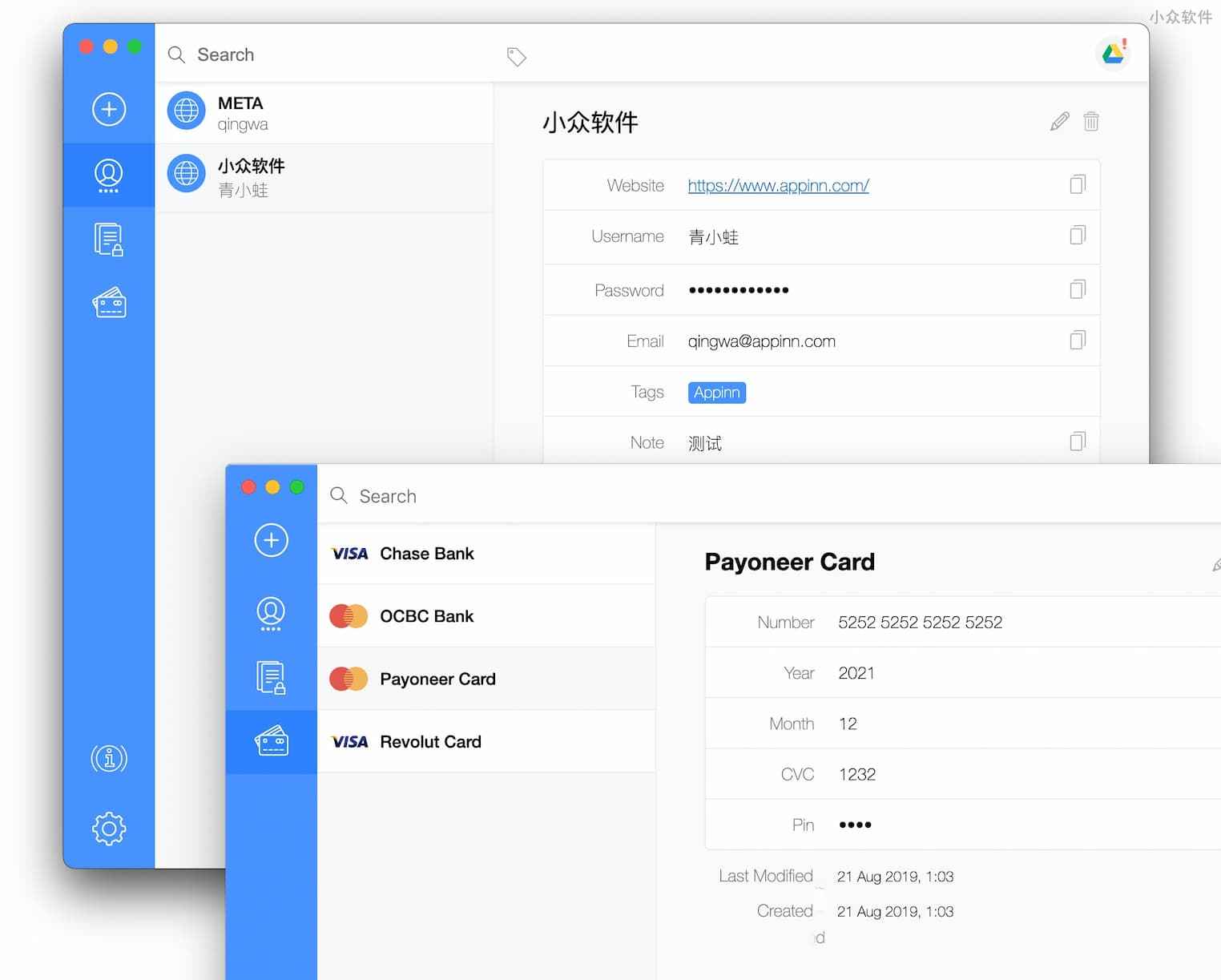This screenshot has width=1221, height=980.
Task: Click masked Pin value
Action: [855, 825]
